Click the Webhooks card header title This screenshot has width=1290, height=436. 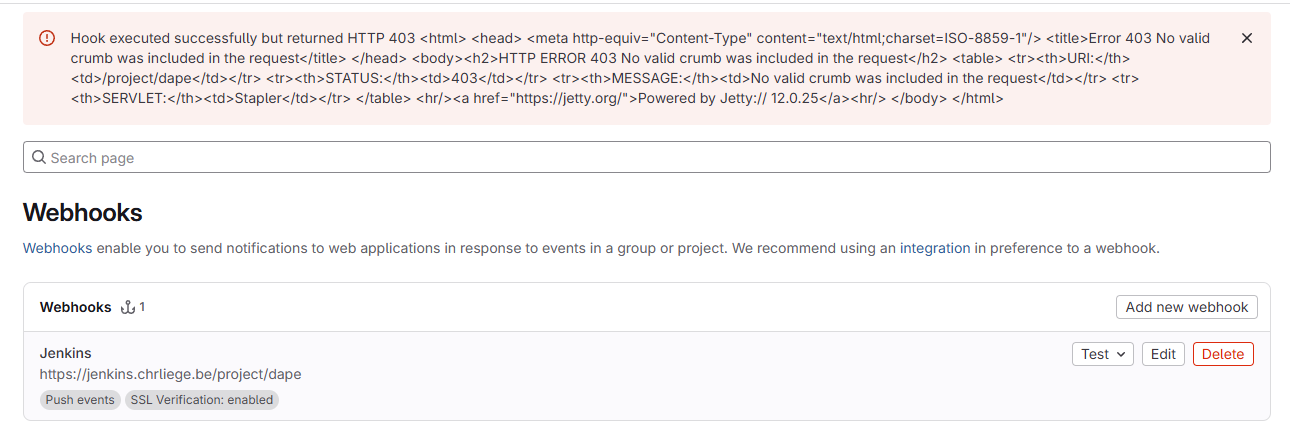tap(75, 307)
